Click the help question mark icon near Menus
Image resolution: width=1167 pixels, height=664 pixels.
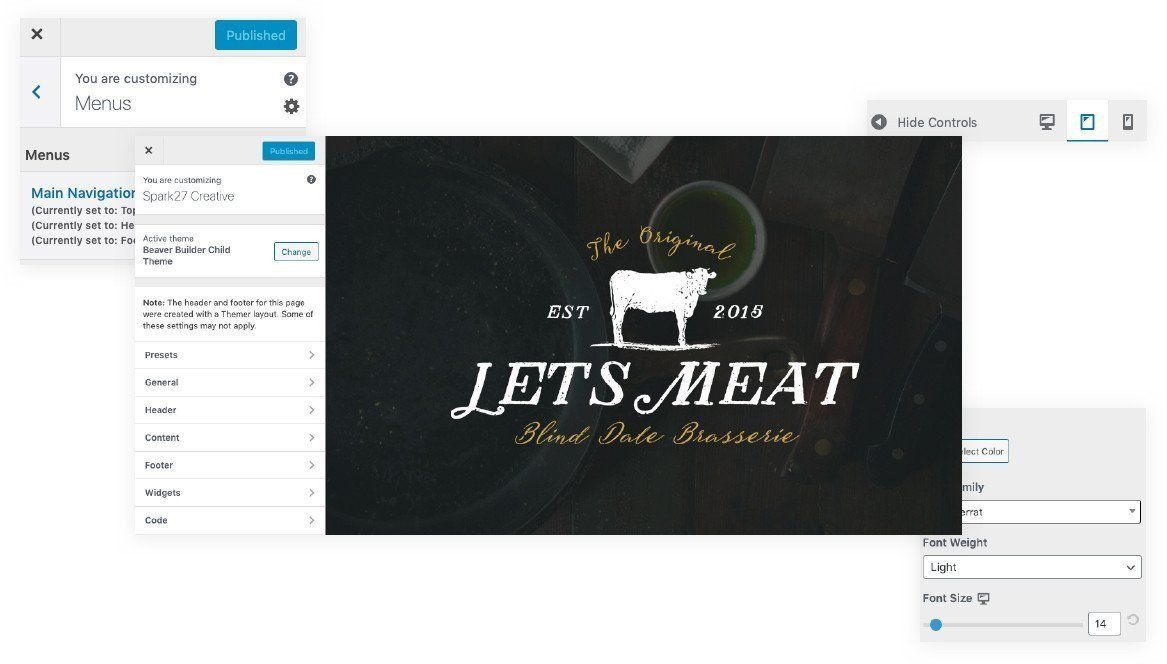[291, 79]
